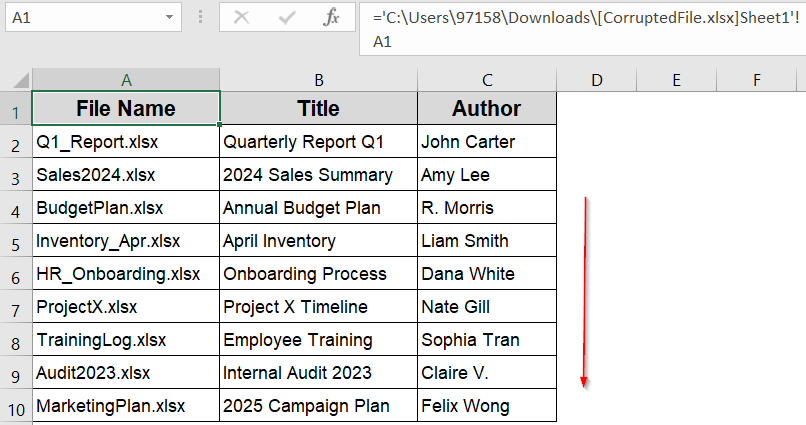Select column D header
This screenshot has width=806, height=425.
click(x=596, y=80)
